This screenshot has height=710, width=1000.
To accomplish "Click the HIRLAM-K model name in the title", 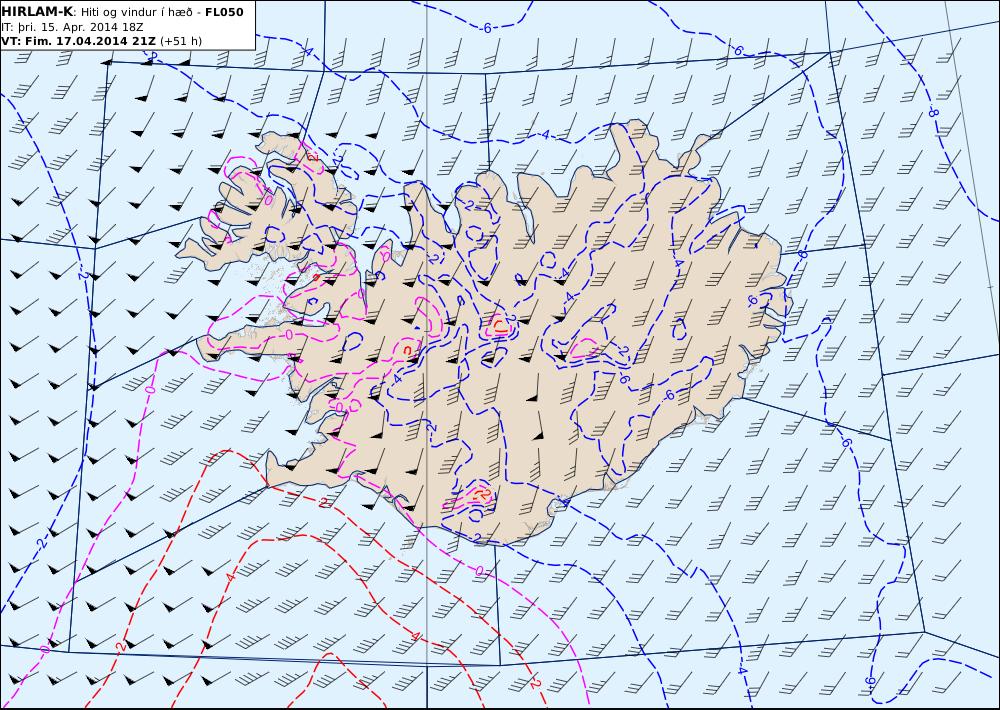I will (x=38, y=12).
